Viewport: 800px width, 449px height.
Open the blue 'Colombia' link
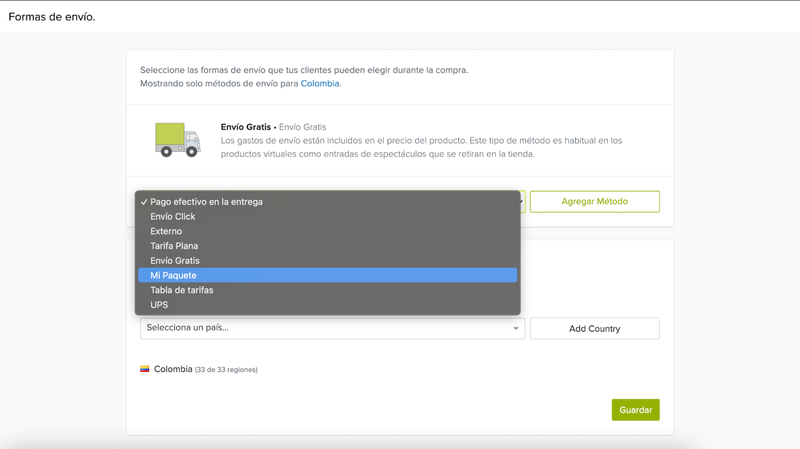click(x=320, y=84)
